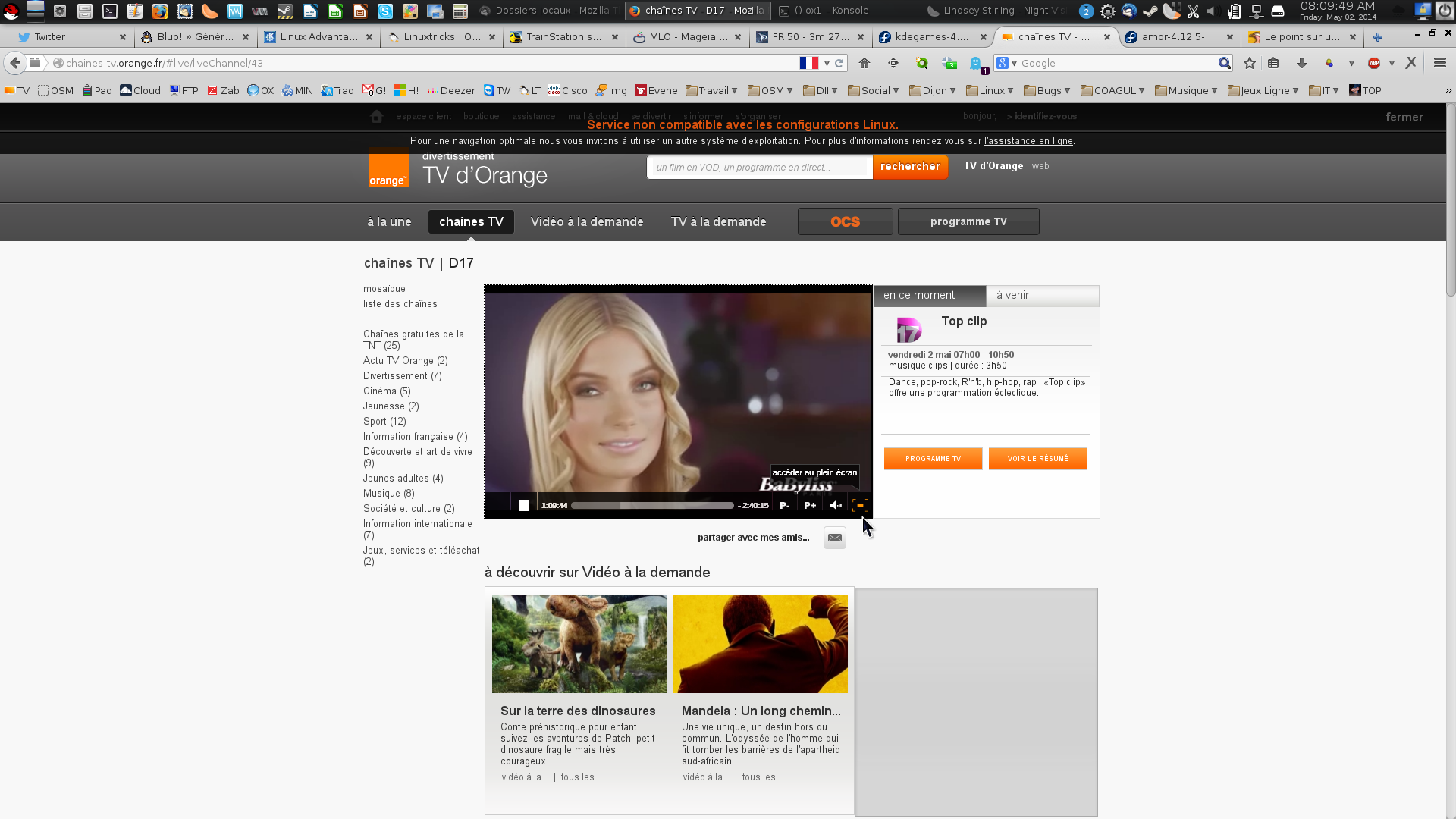Image resolution: width=1456 pixels, height=819 pixels.
Task: Expand the COAGUL bookmarks folder
Action: point(1113,91)
